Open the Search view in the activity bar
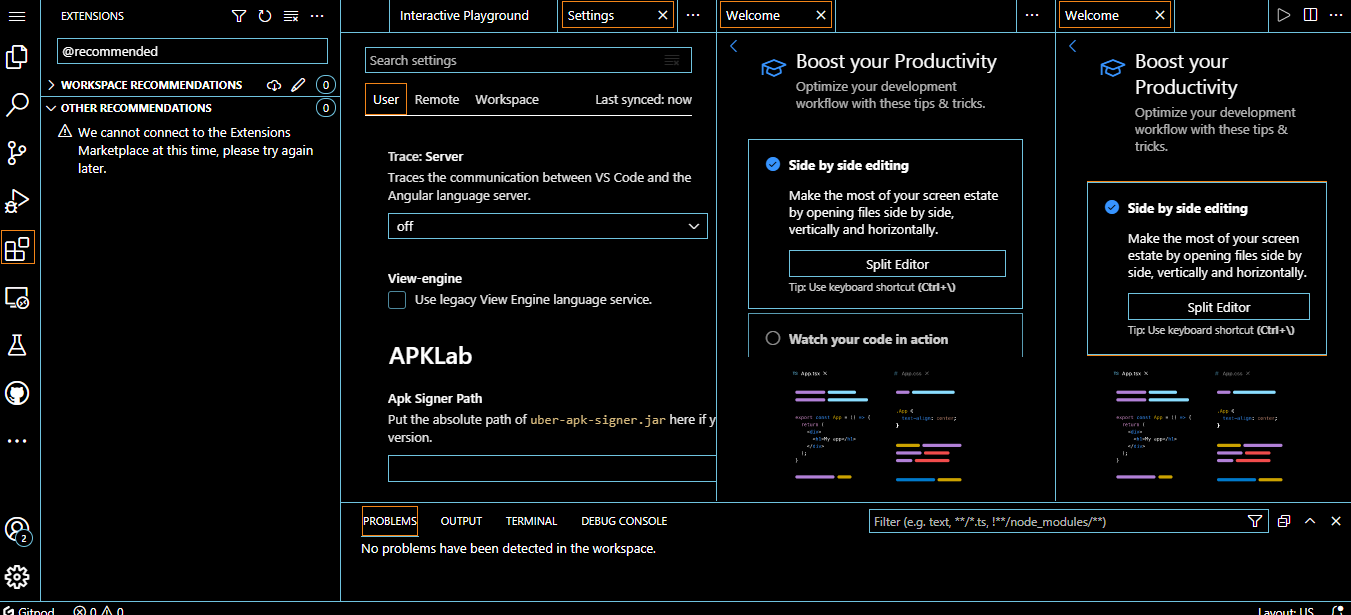 tap(17, 105)
